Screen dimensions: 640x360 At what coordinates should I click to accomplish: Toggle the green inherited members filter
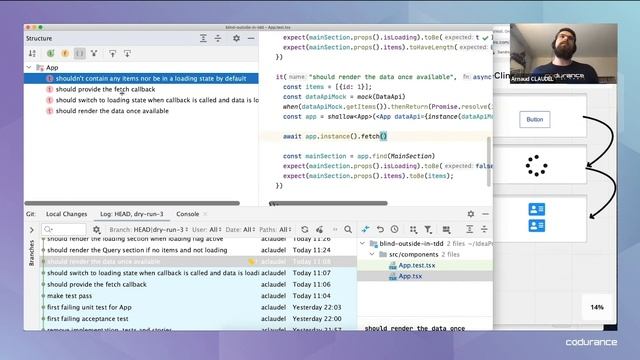point(51,53)
